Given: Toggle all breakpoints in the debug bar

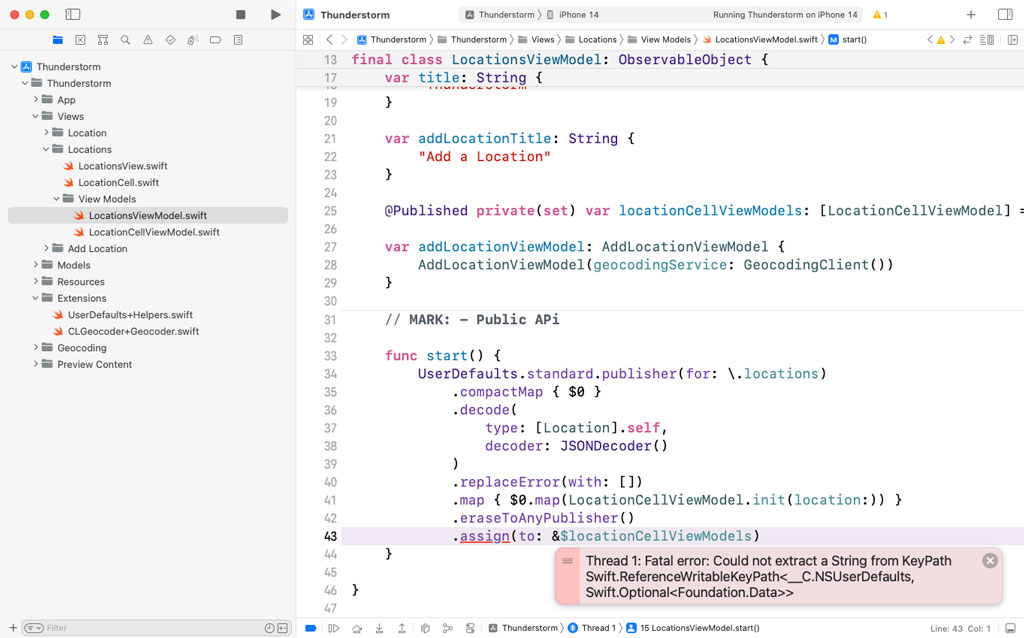Looking at the screenshot, I should (311, 628).
